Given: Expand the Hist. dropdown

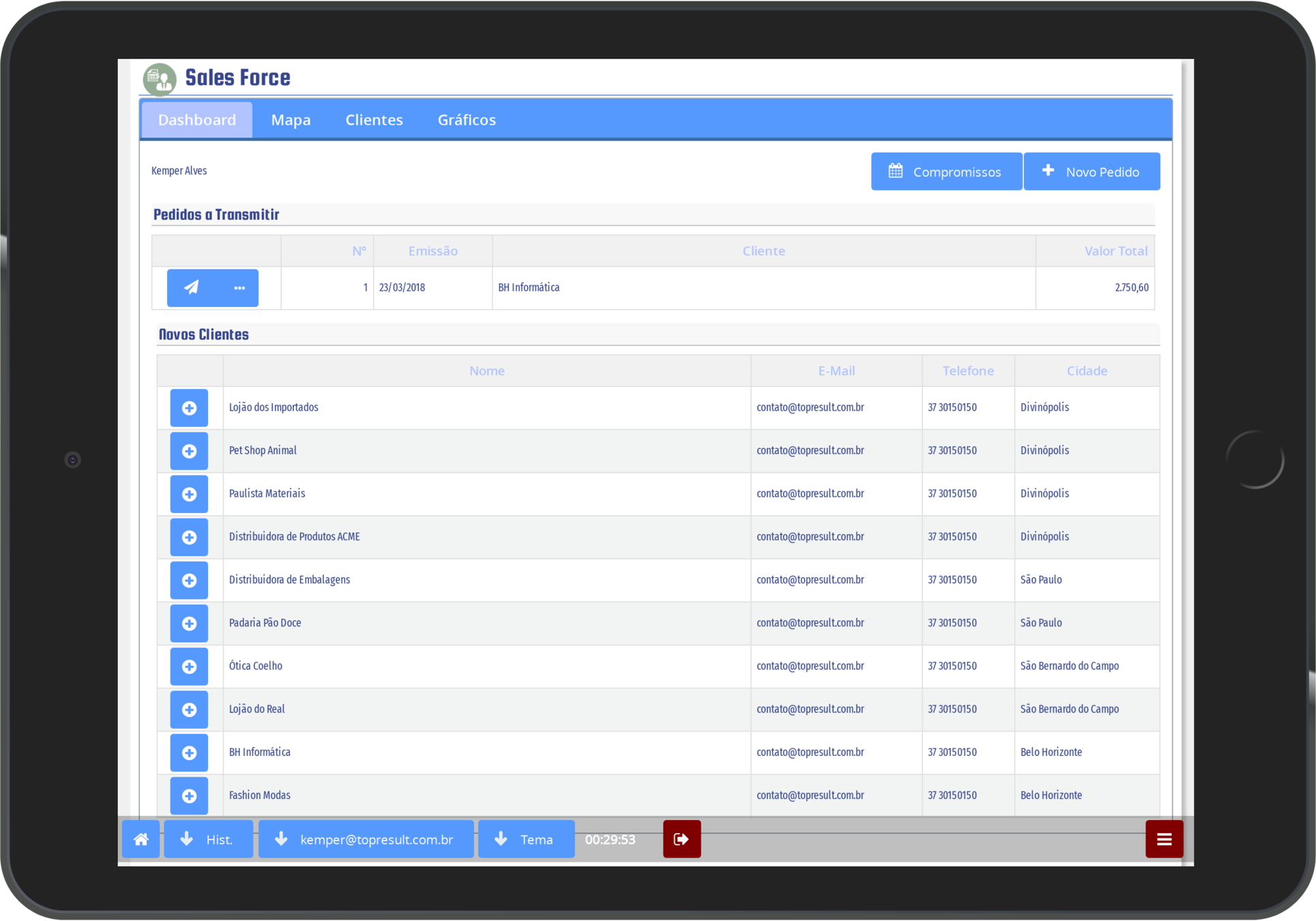Looking at the screenshot, I should tap(209, 839).
